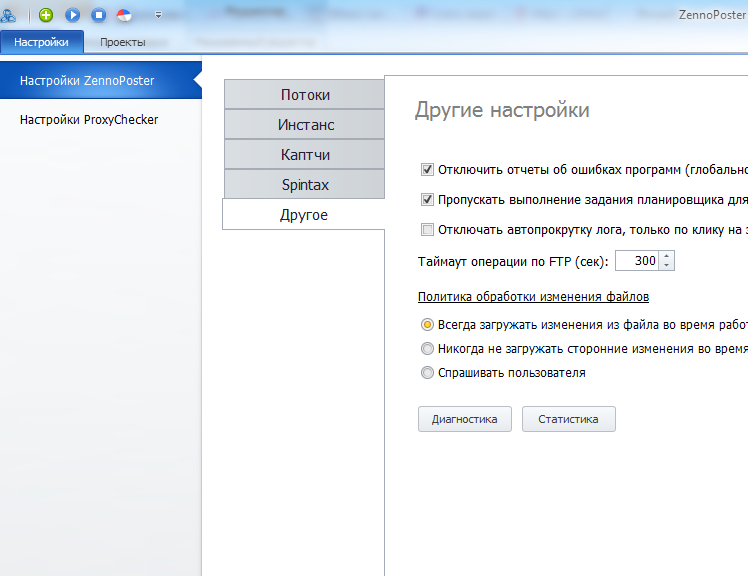Open the Инстанс settings tab
This screenshot has height=576, width=748.
pyautogui.click(x=304, y=125)
